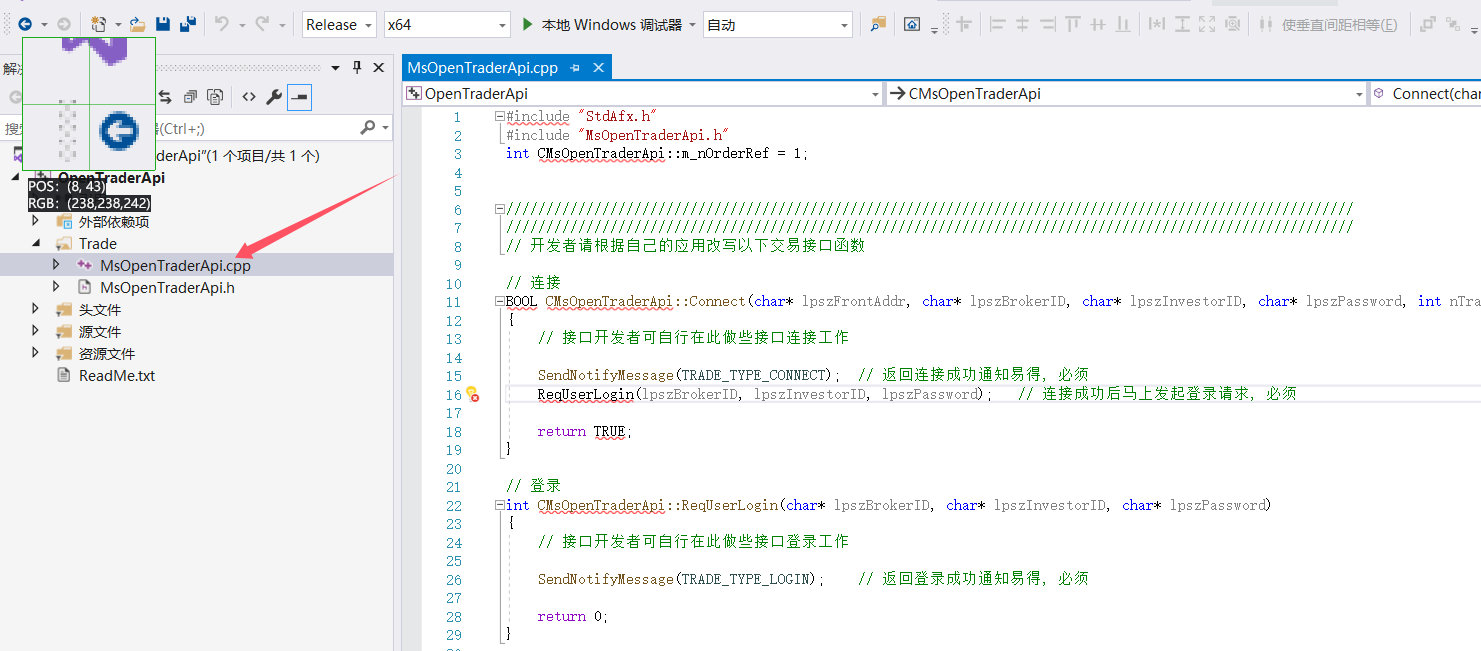Select the Trade folder item

[98, 244]
